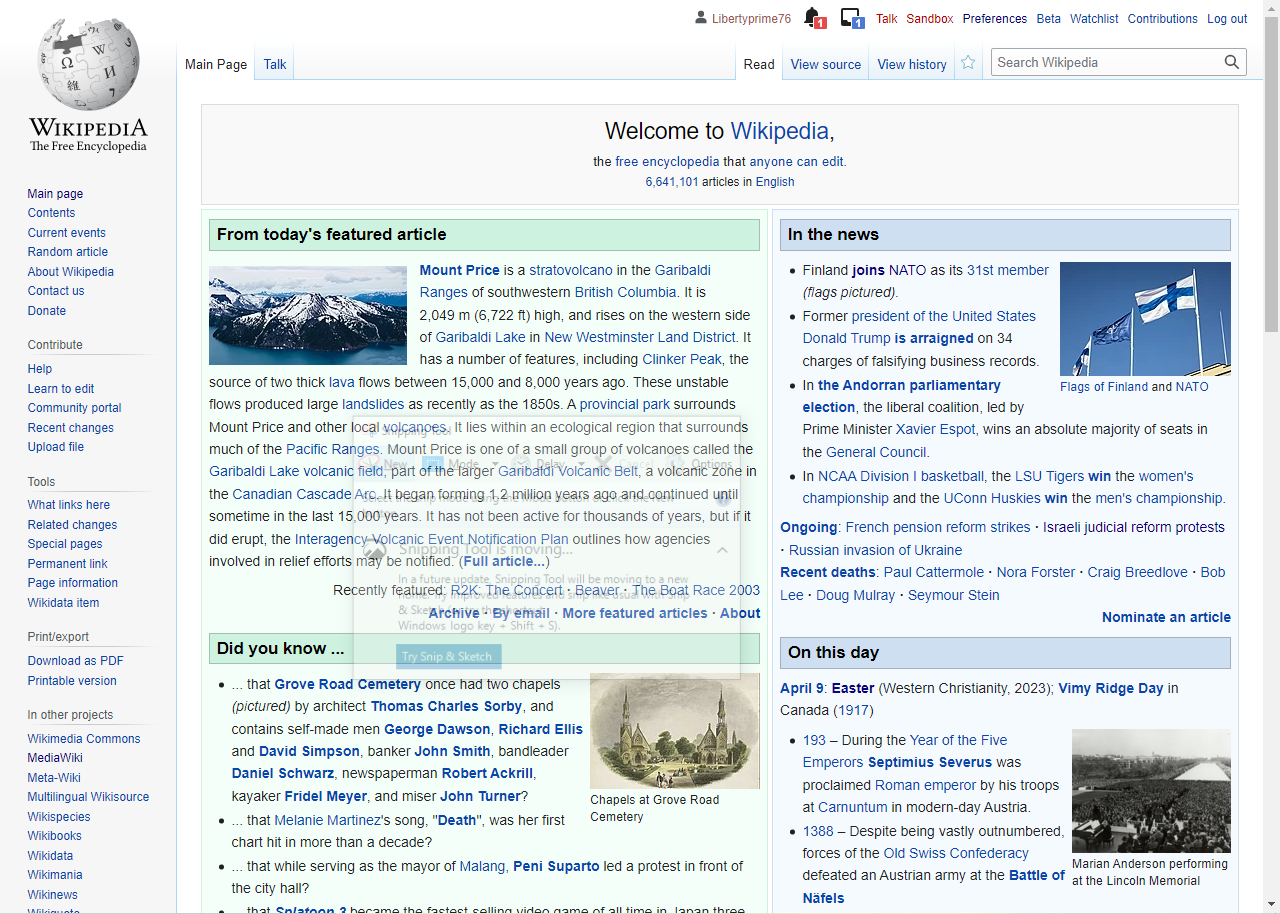Go to Current events in sidebar
1280x914 pixels.
pos(66,233)
